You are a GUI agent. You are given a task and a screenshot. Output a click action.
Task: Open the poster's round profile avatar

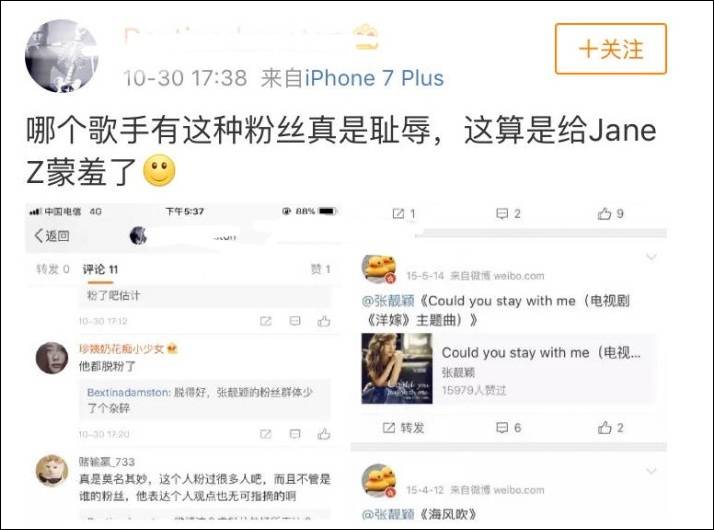(61, 56)
